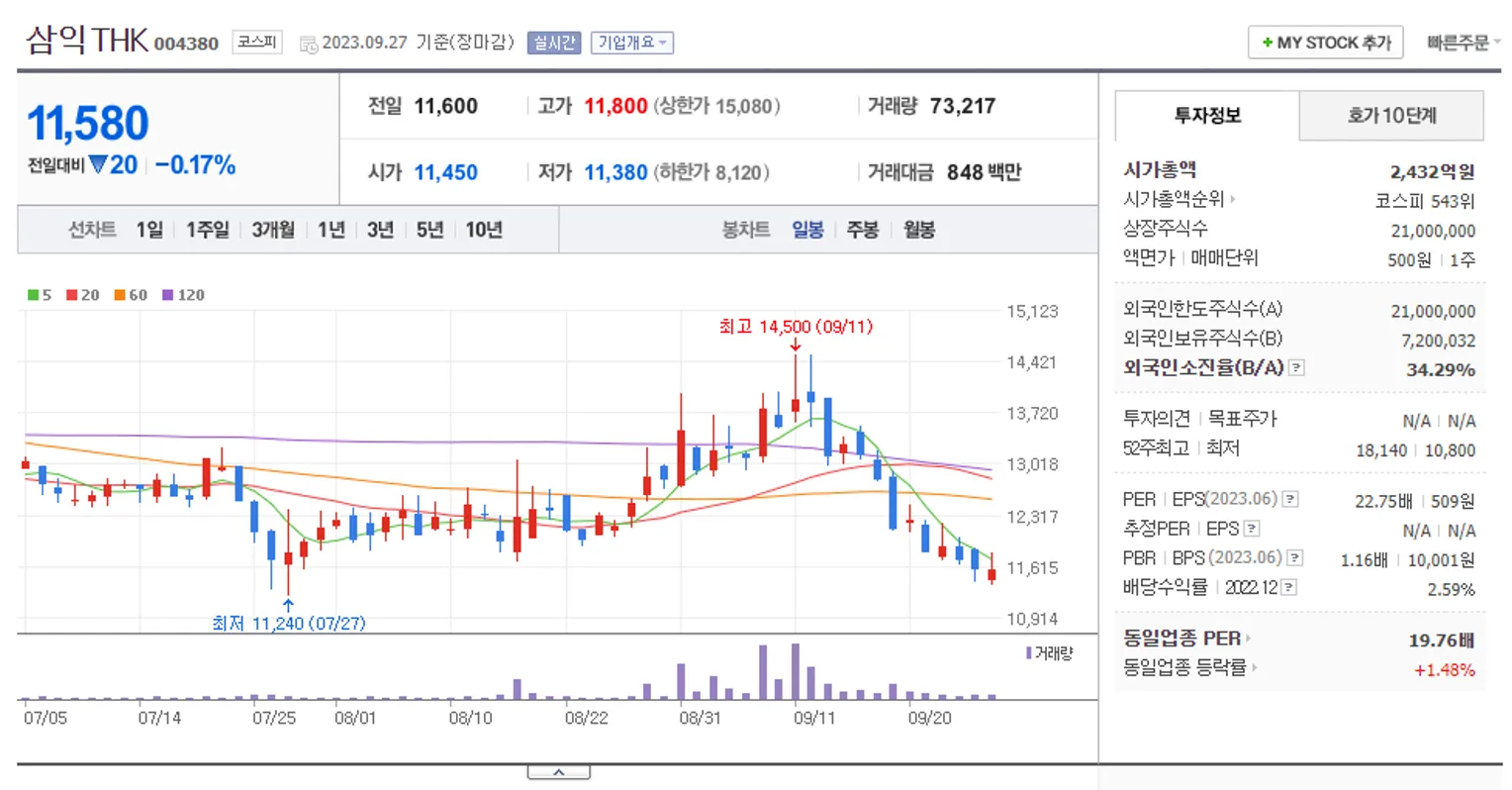Select the 주봉 candlestick chart
Image resolution: width=1512 pixels, height=790 pixels.
863,230
